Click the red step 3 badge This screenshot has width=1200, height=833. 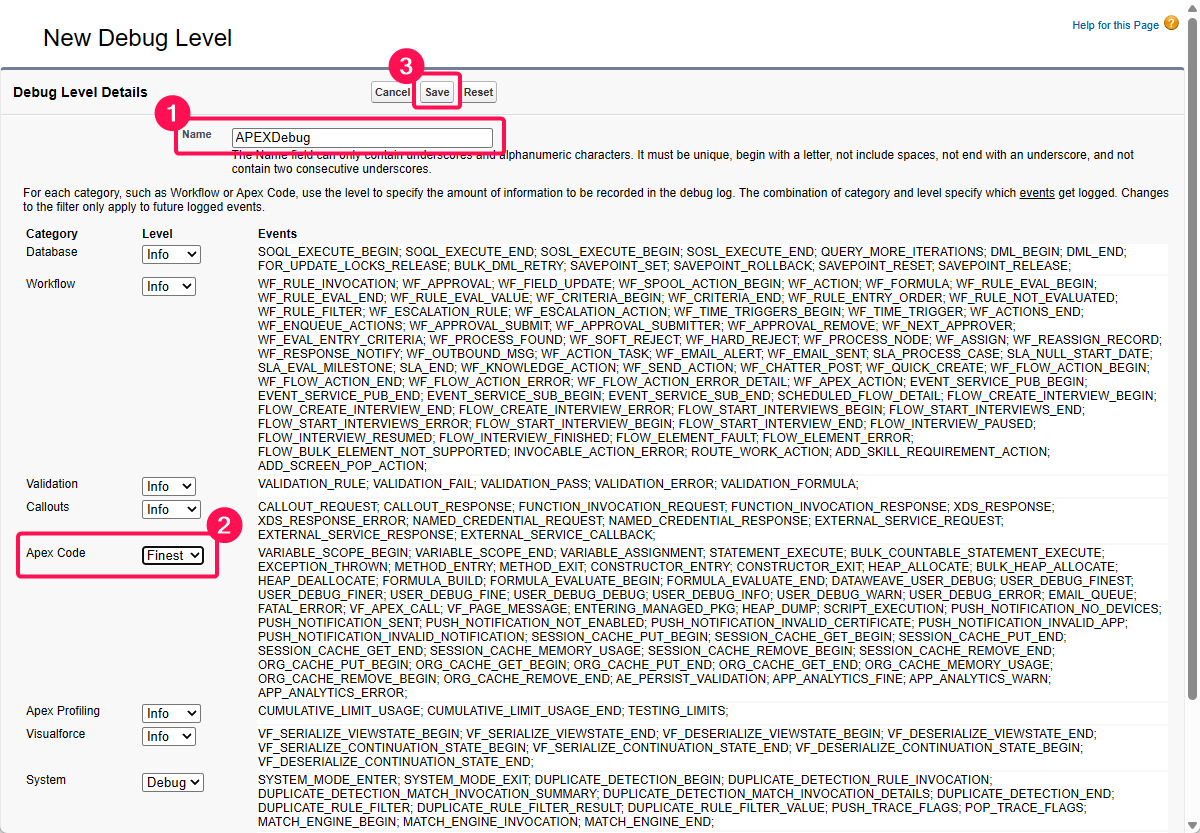[406, 67]
